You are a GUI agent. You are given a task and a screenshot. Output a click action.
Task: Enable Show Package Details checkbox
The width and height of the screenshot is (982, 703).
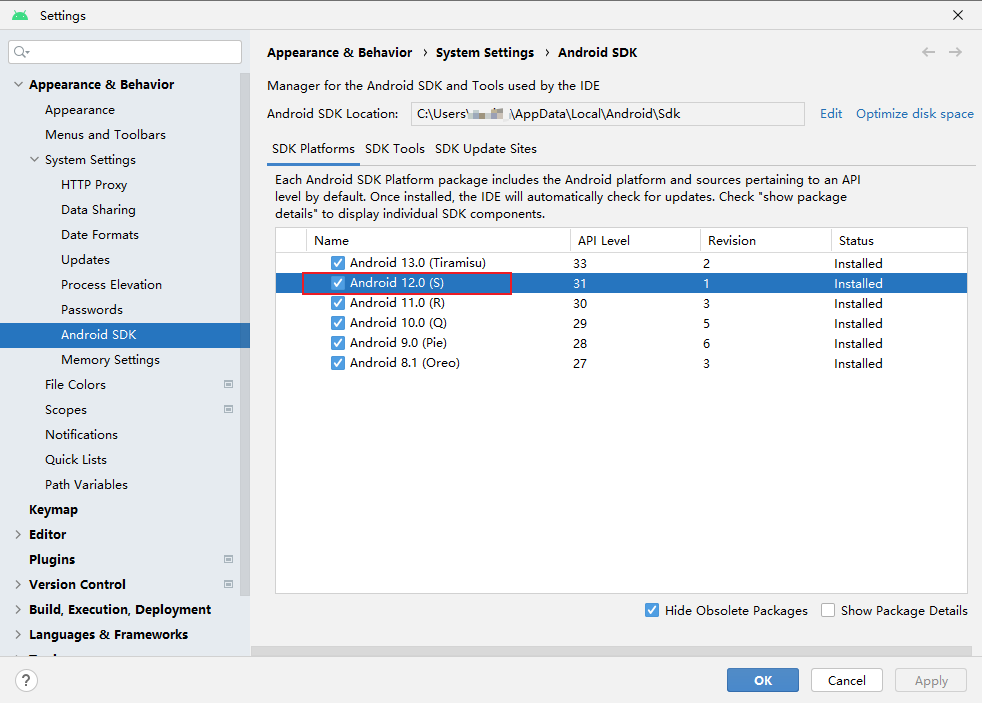(828, 610)
